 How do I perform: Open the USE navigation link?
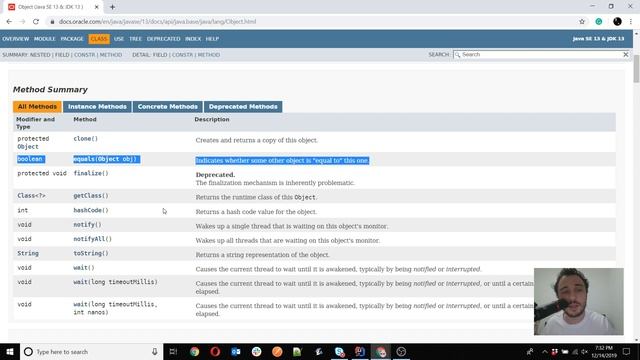pos(119,39)
